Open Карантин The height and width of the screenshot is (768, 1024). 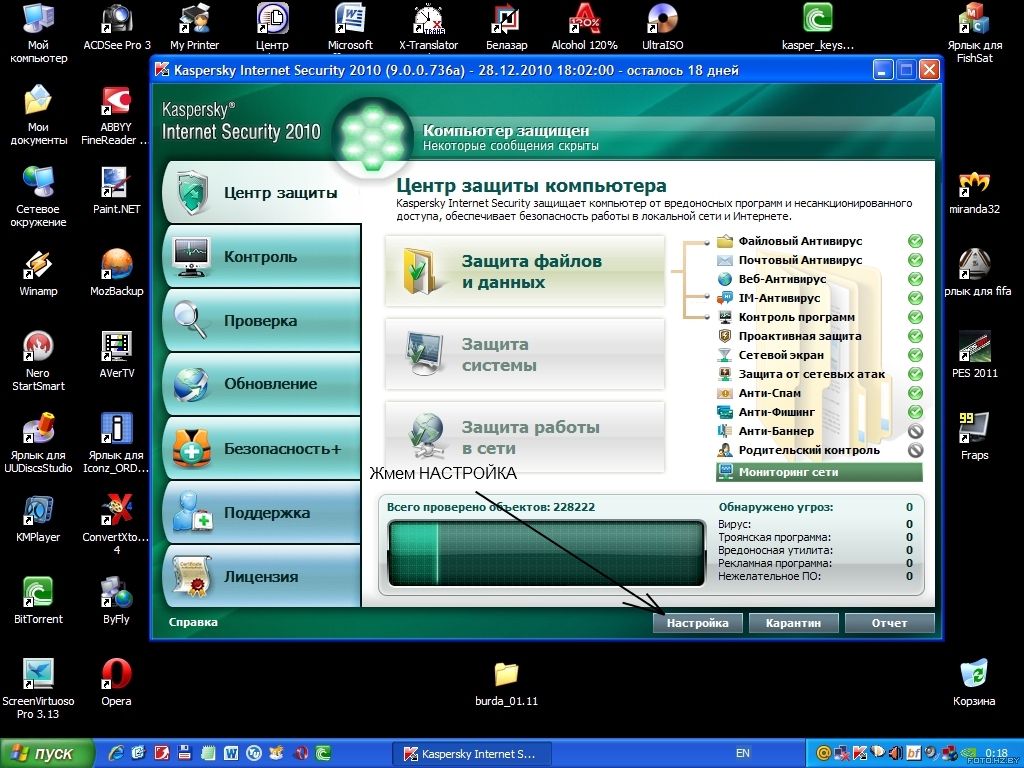(793, 623)
